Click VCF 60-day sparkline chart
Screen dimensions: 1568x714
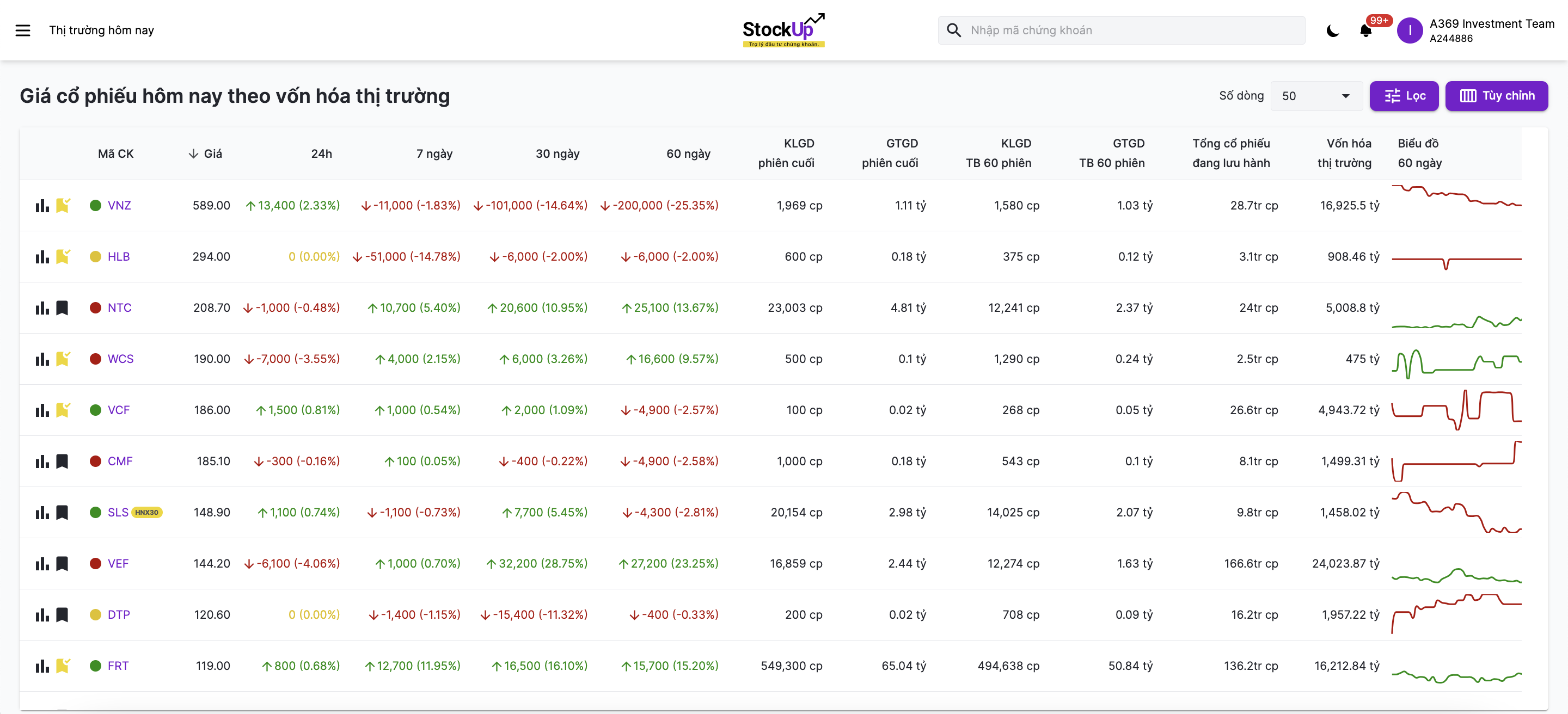(x=1456, y=410)
